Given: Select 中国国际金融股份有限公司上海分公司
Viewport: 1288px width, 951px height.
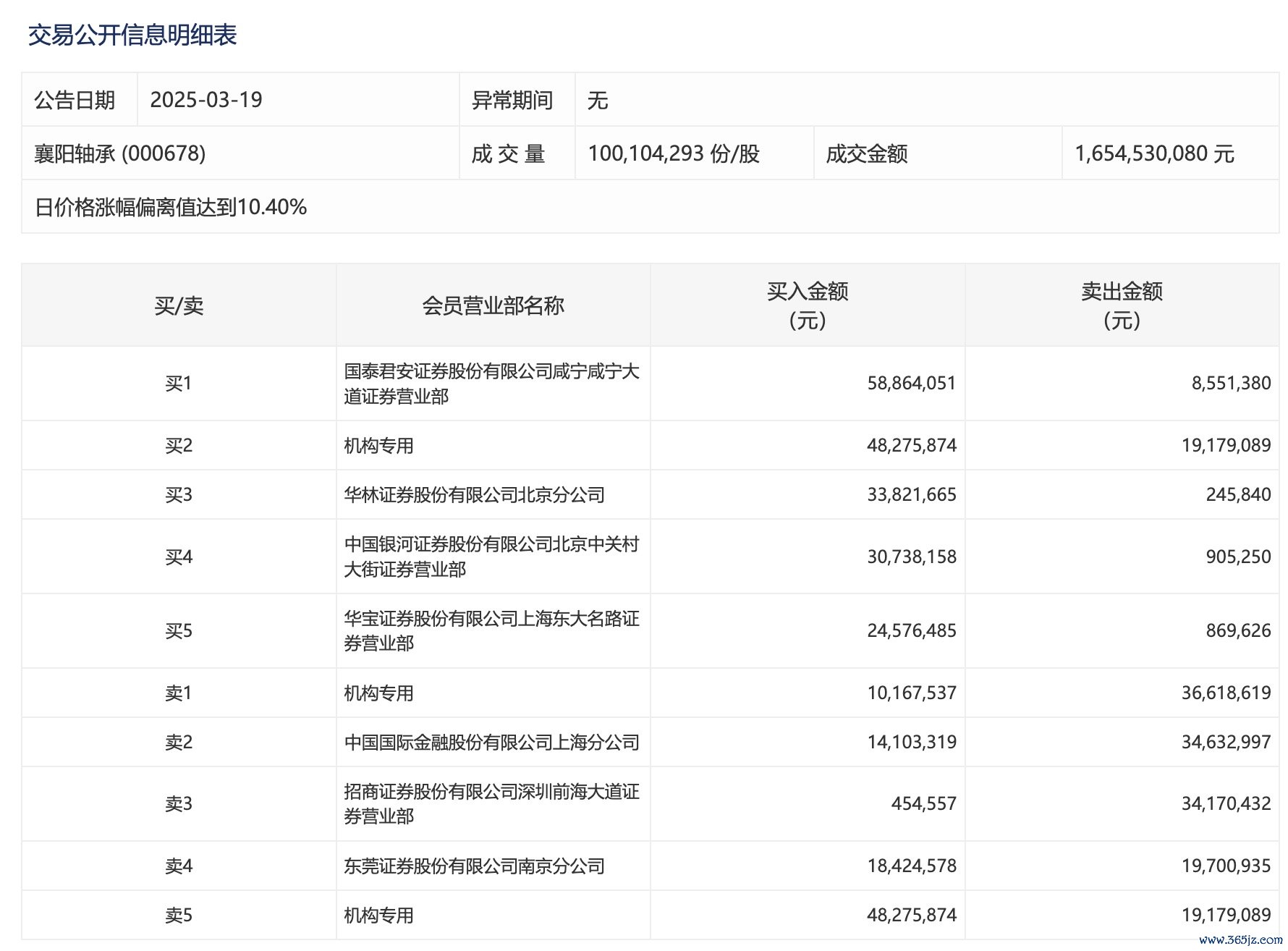Looking at the screenshot, I should pos(491,743).
